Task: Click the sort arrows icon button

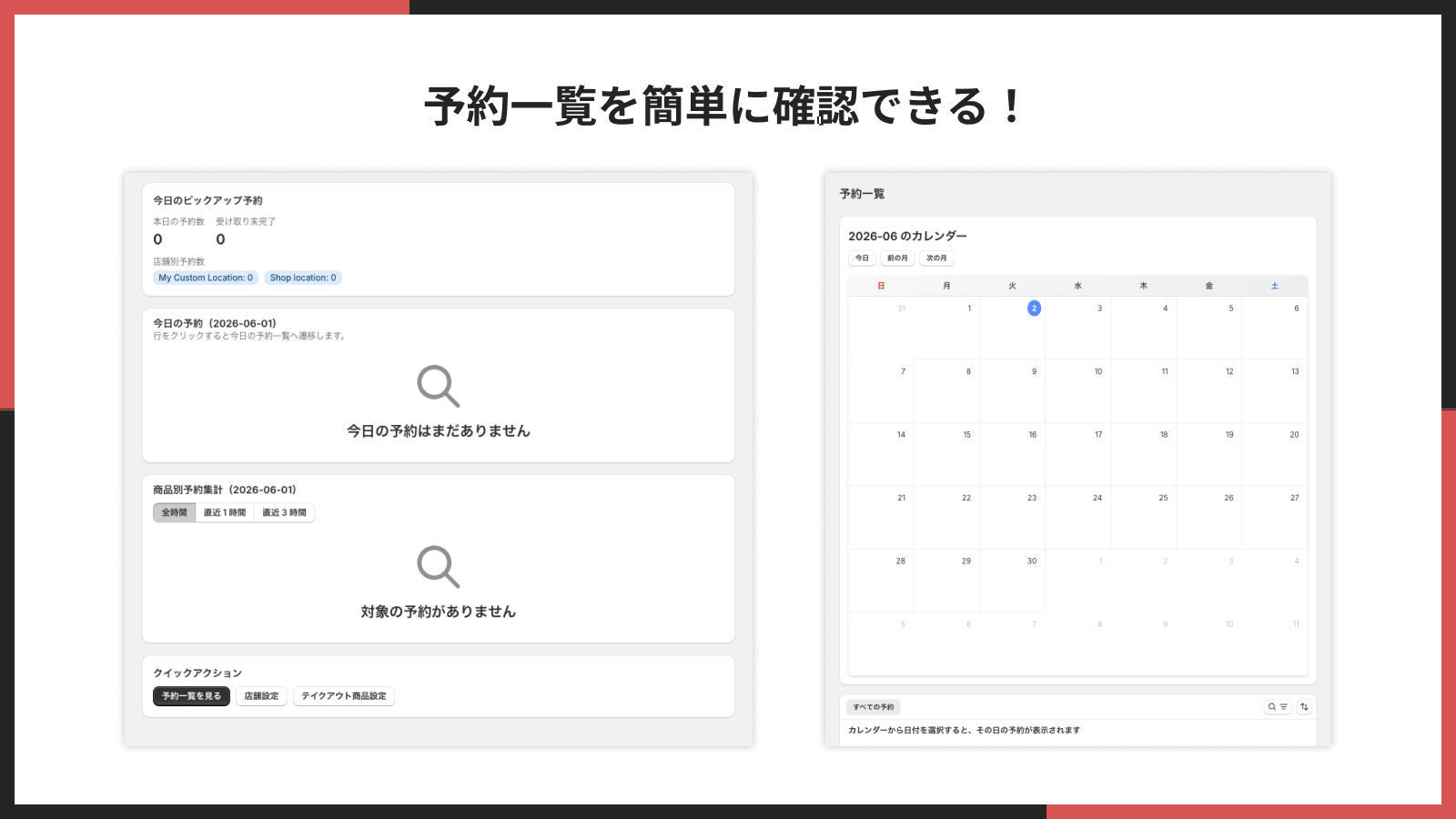Action: tap(1304, 707)
